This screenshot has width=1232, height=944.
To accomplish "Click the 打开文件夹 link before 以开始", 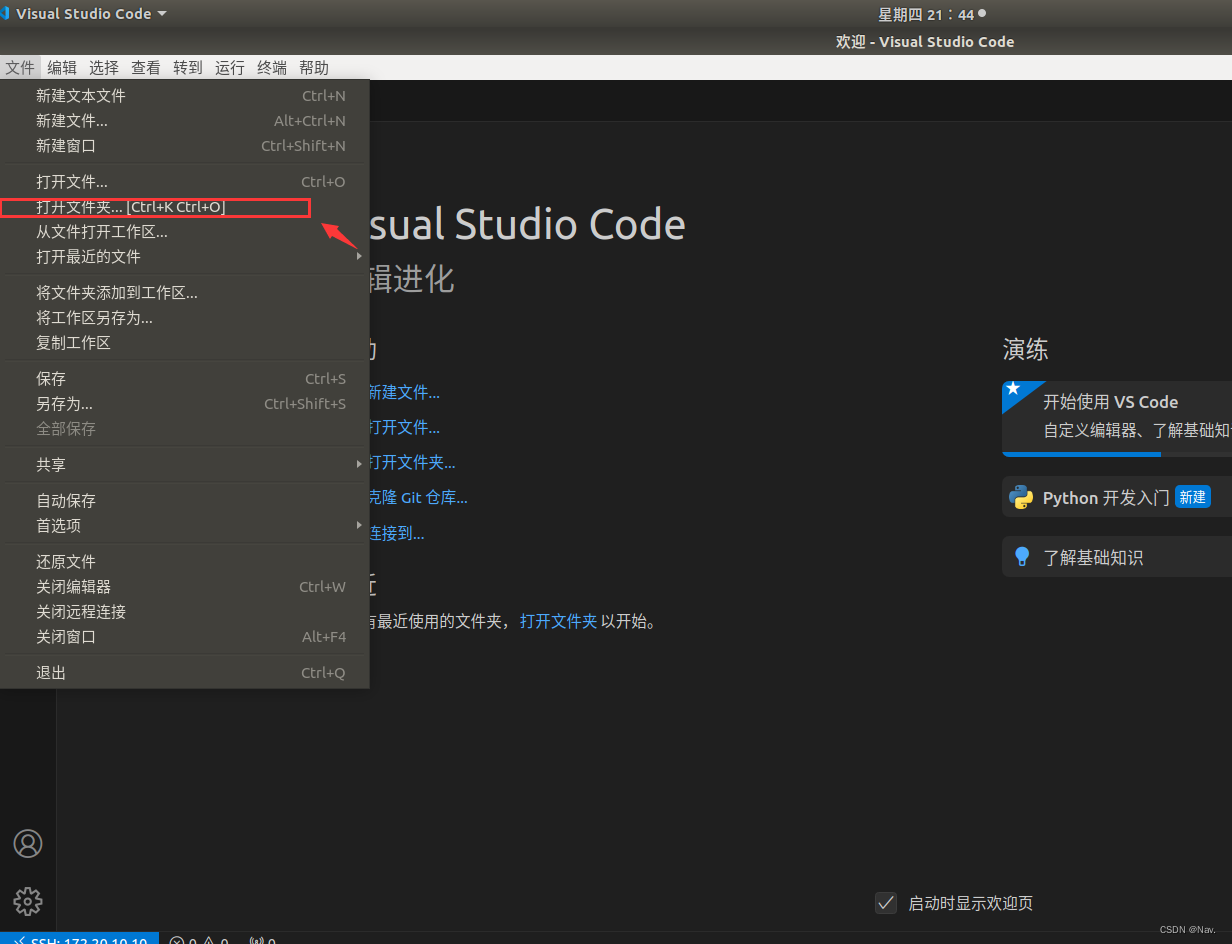I will pos(558,621).
